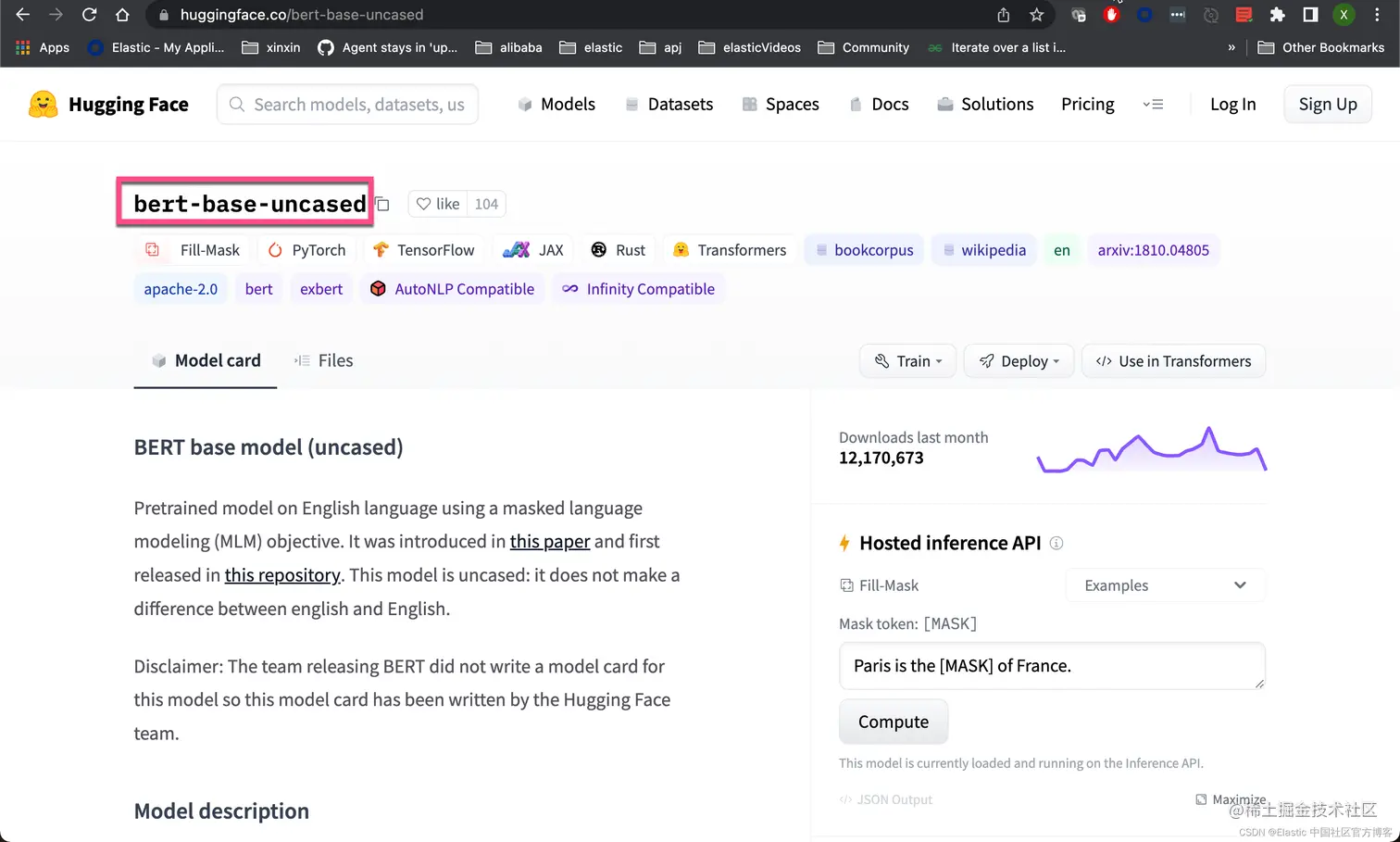The height and width of the screenshot is (842, 1400).
Task: Click the Log In link
Action: (1233, 104)
